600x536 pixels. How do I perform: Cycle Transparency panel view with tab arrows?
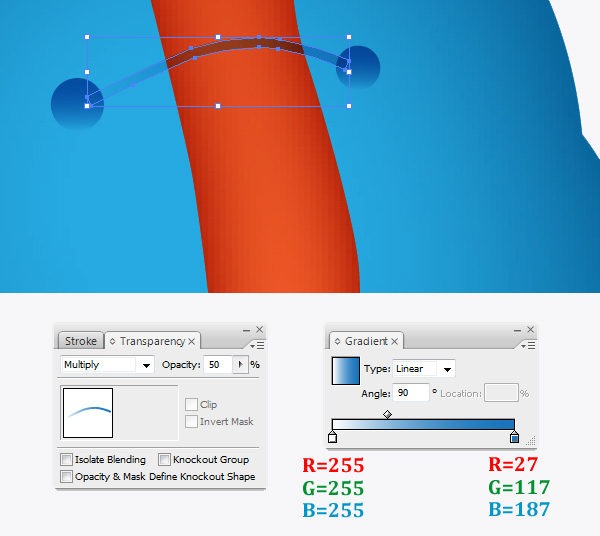coord(112,341)
